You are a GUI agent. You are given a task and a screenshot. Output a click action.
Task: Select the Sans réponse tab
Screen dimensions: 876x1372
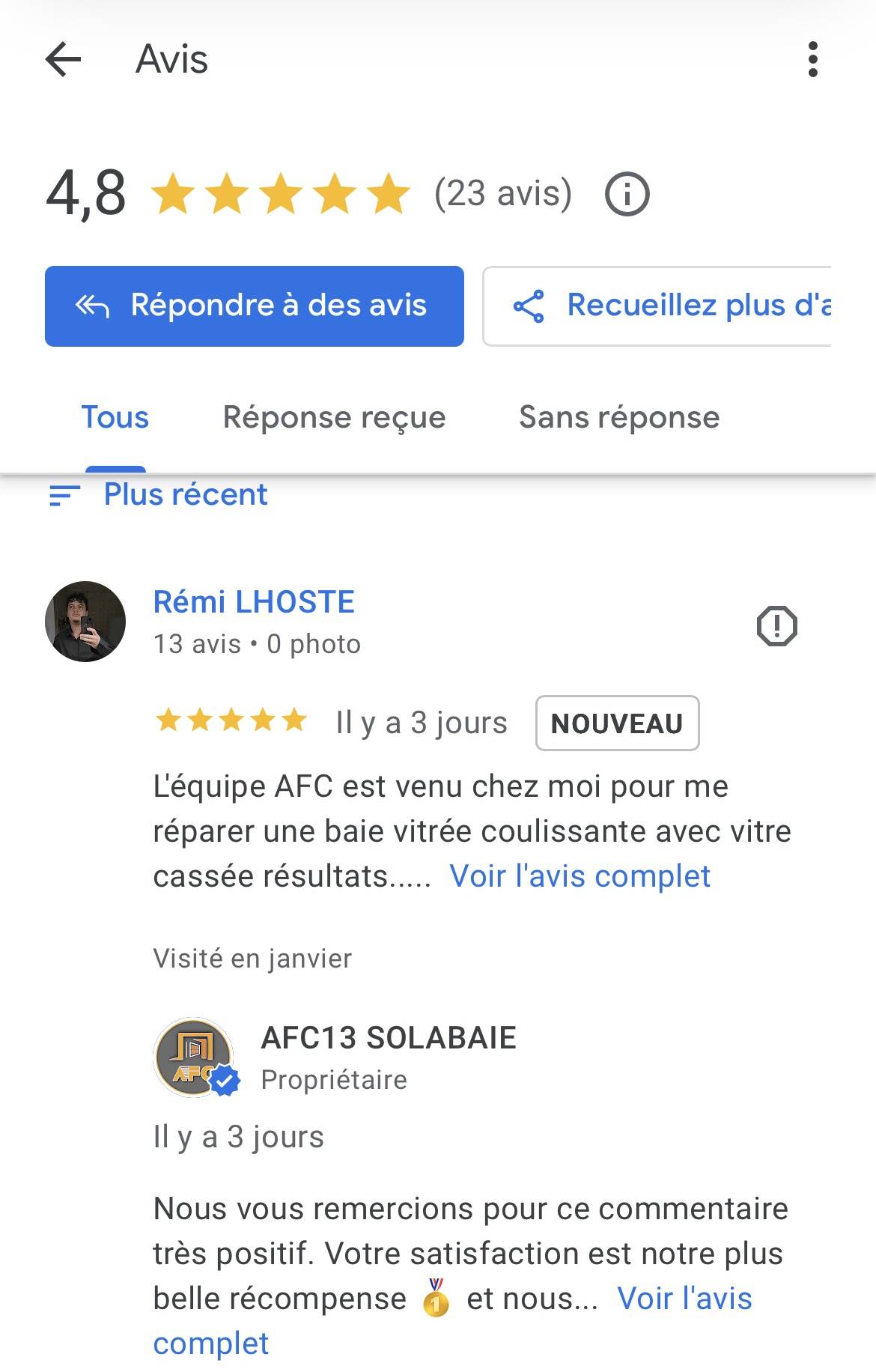[618, 417]
